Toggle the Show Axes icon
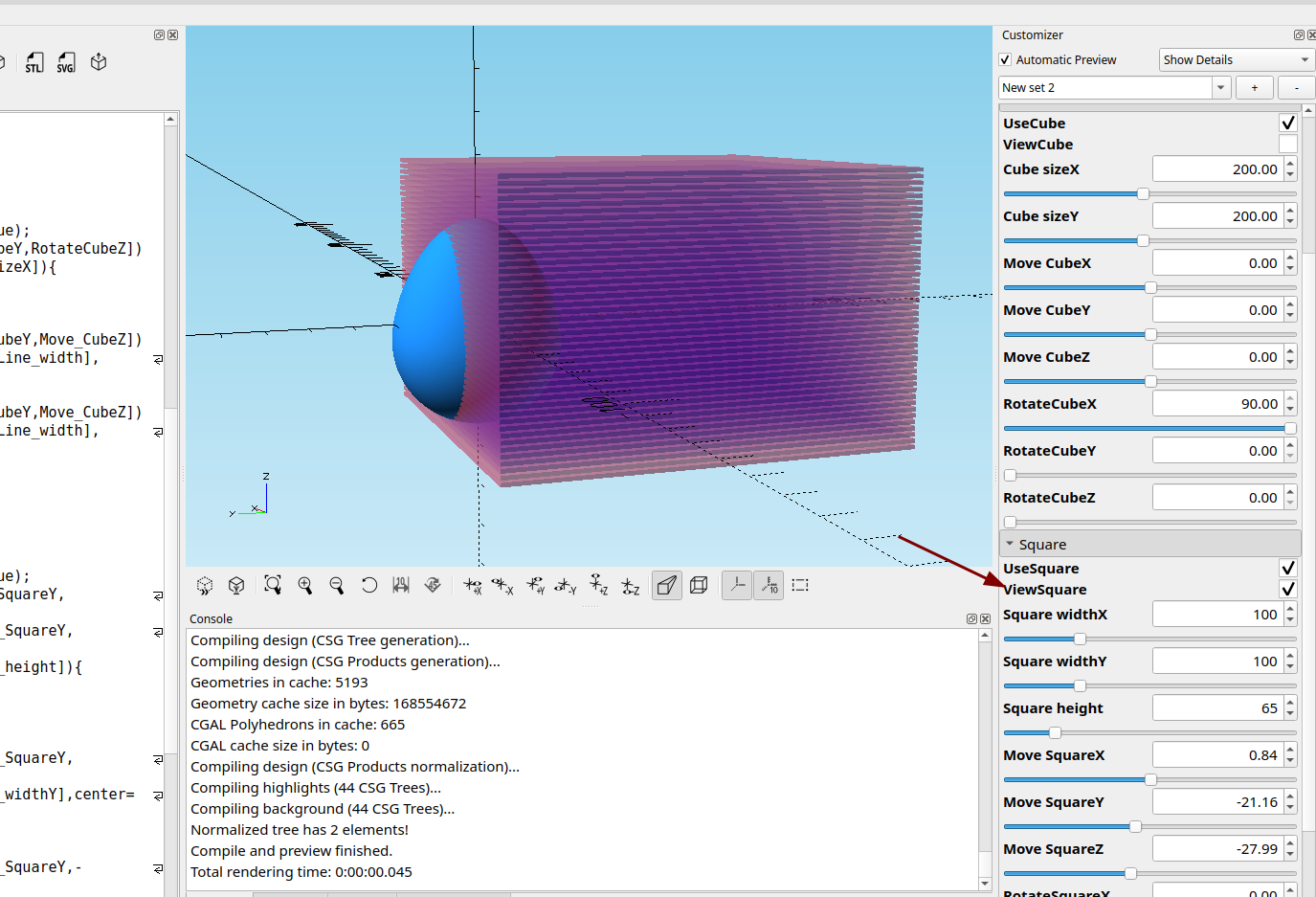1316x897 pixels. [737, 585]
